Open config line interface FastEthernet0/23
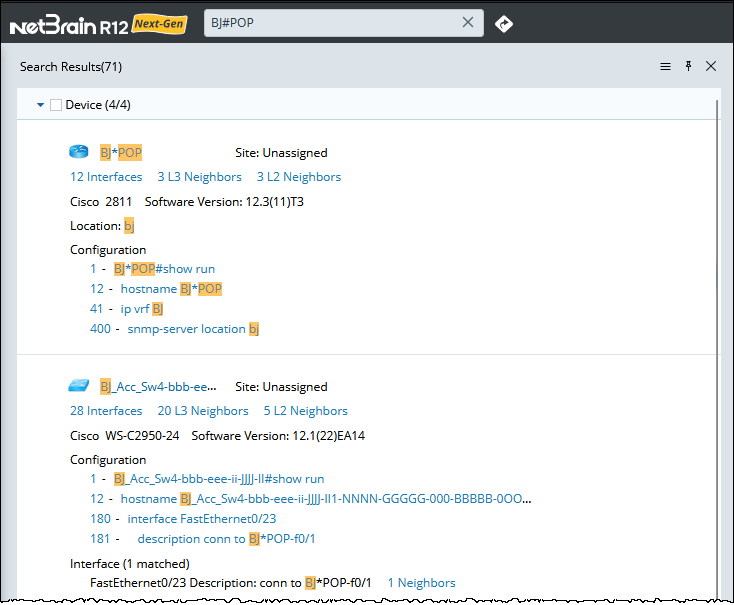Viewport: 734px width, 605px height. click(x=202, y=519)
